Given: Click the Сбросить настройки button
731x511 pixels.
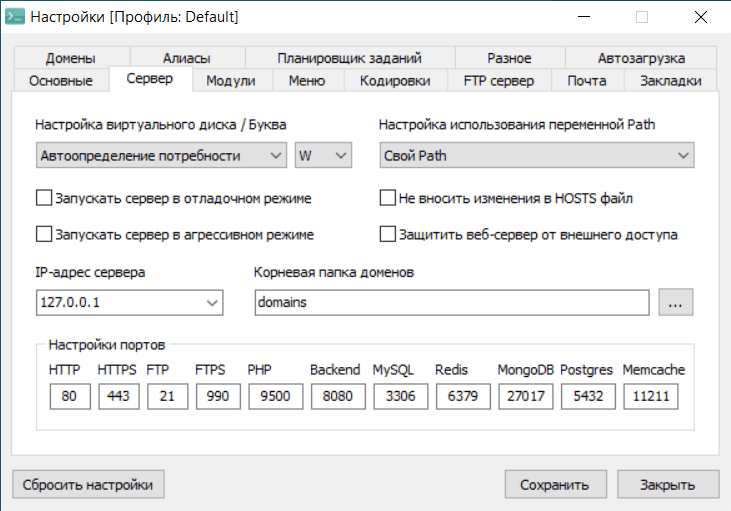Looking at the screenshot, I should click(88, 484).
